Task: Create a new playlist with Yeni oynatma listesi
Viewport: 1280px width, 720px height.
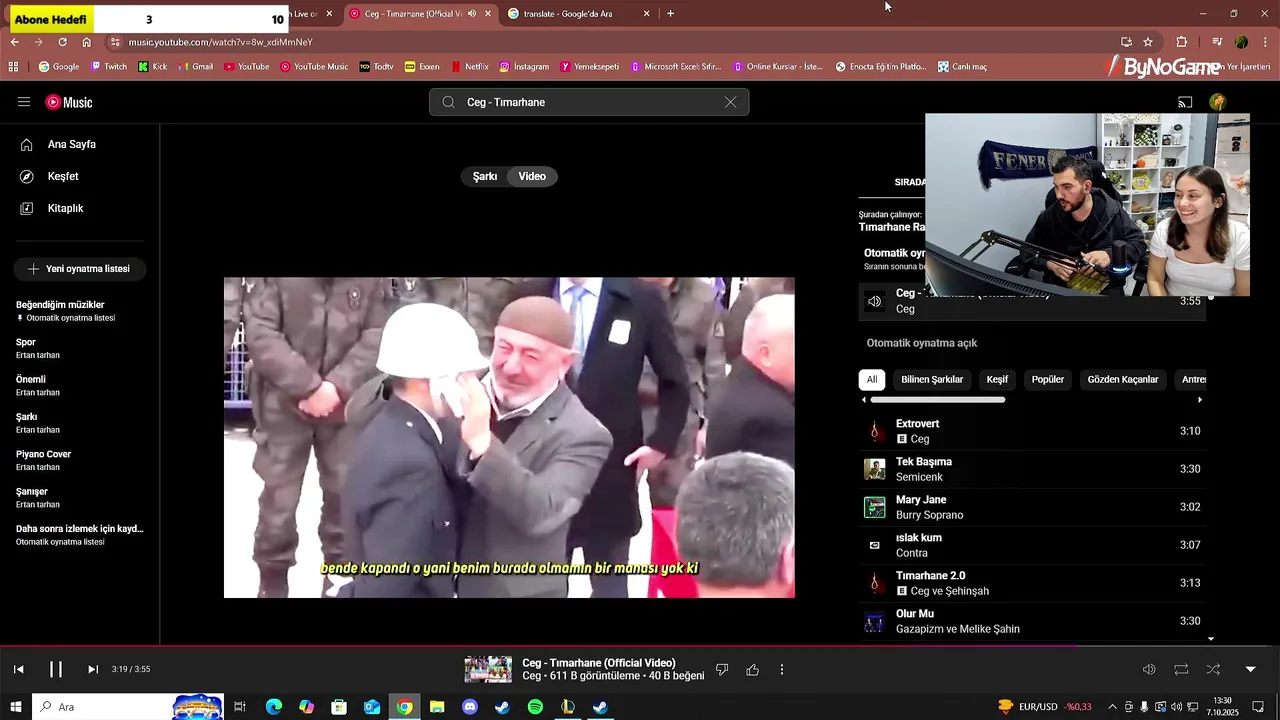Action: 79,269
